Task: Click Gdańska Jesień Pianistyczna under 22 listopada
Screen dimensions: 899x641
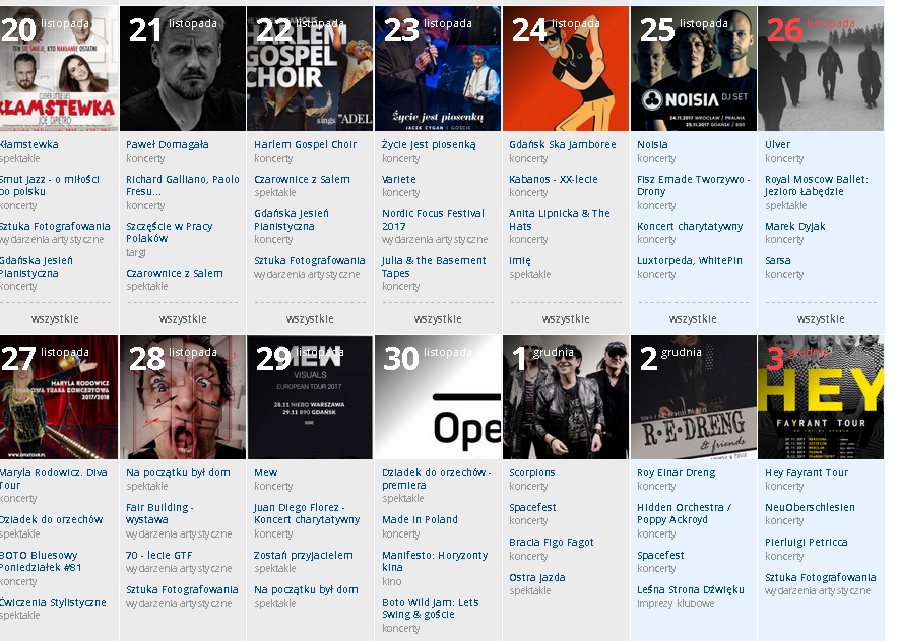Action: pyautogui.click(x=291, y=220)
